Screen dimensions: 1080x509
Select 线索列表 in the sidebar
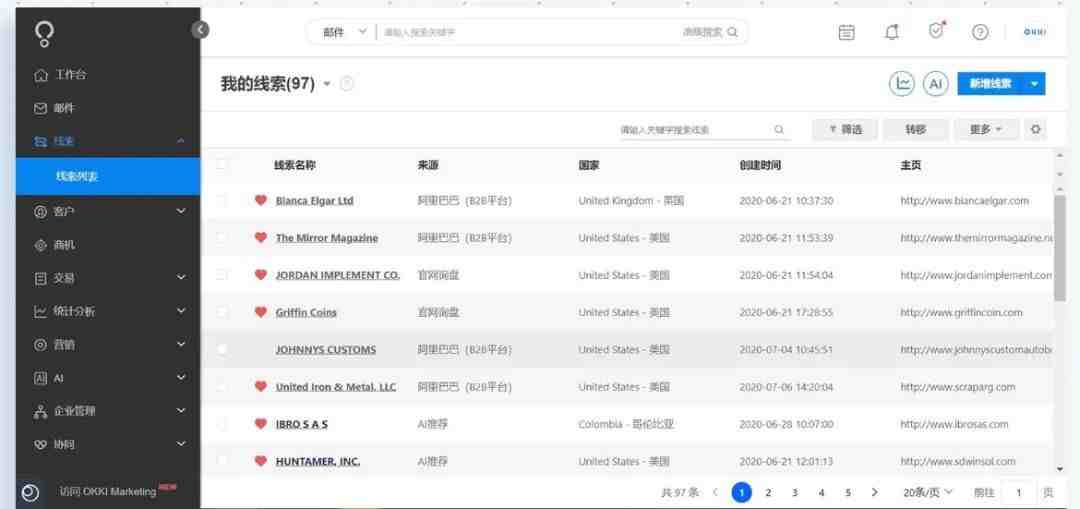(x=107, y=176)
